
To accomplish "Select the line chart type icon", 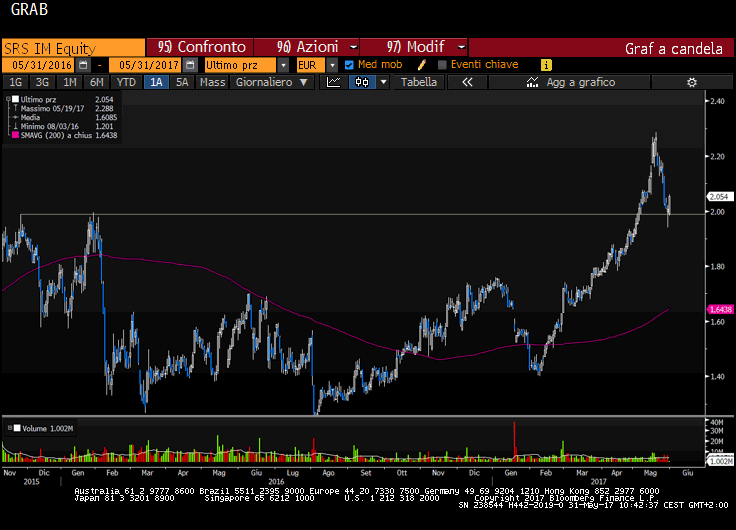I will pyautogui.click(x=335, y=82).
